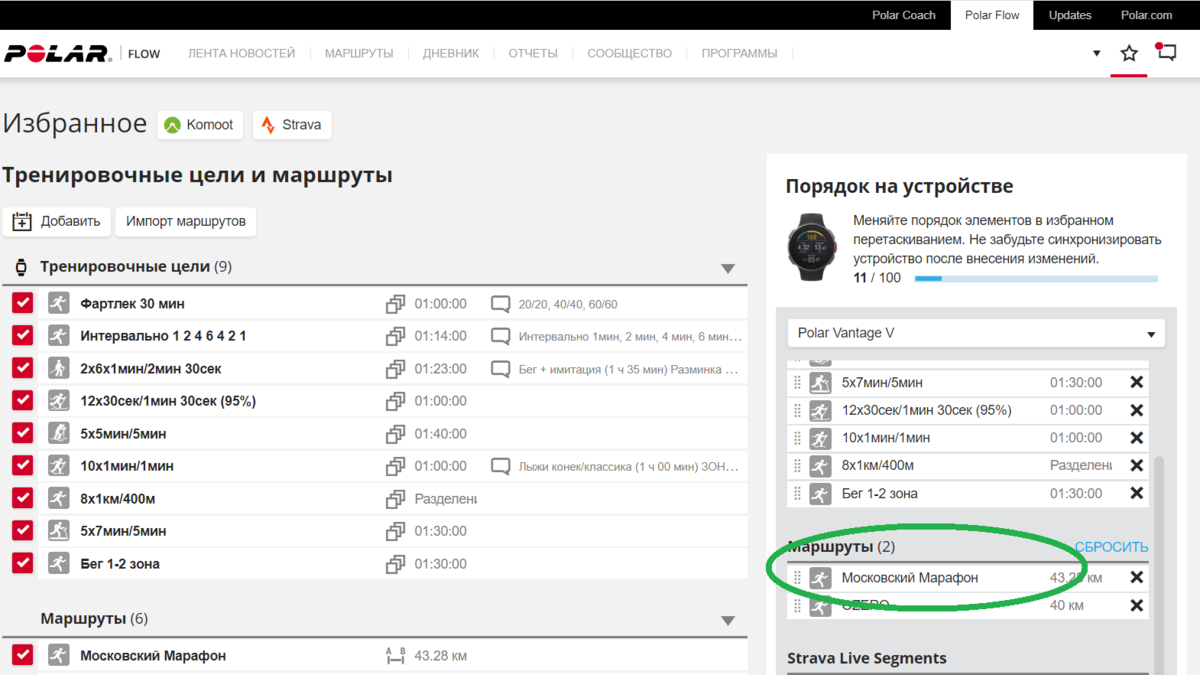Uncheck 2х6х1мин/2мин 30сек checkbox
1200x675 pixels.
[23, 368]
